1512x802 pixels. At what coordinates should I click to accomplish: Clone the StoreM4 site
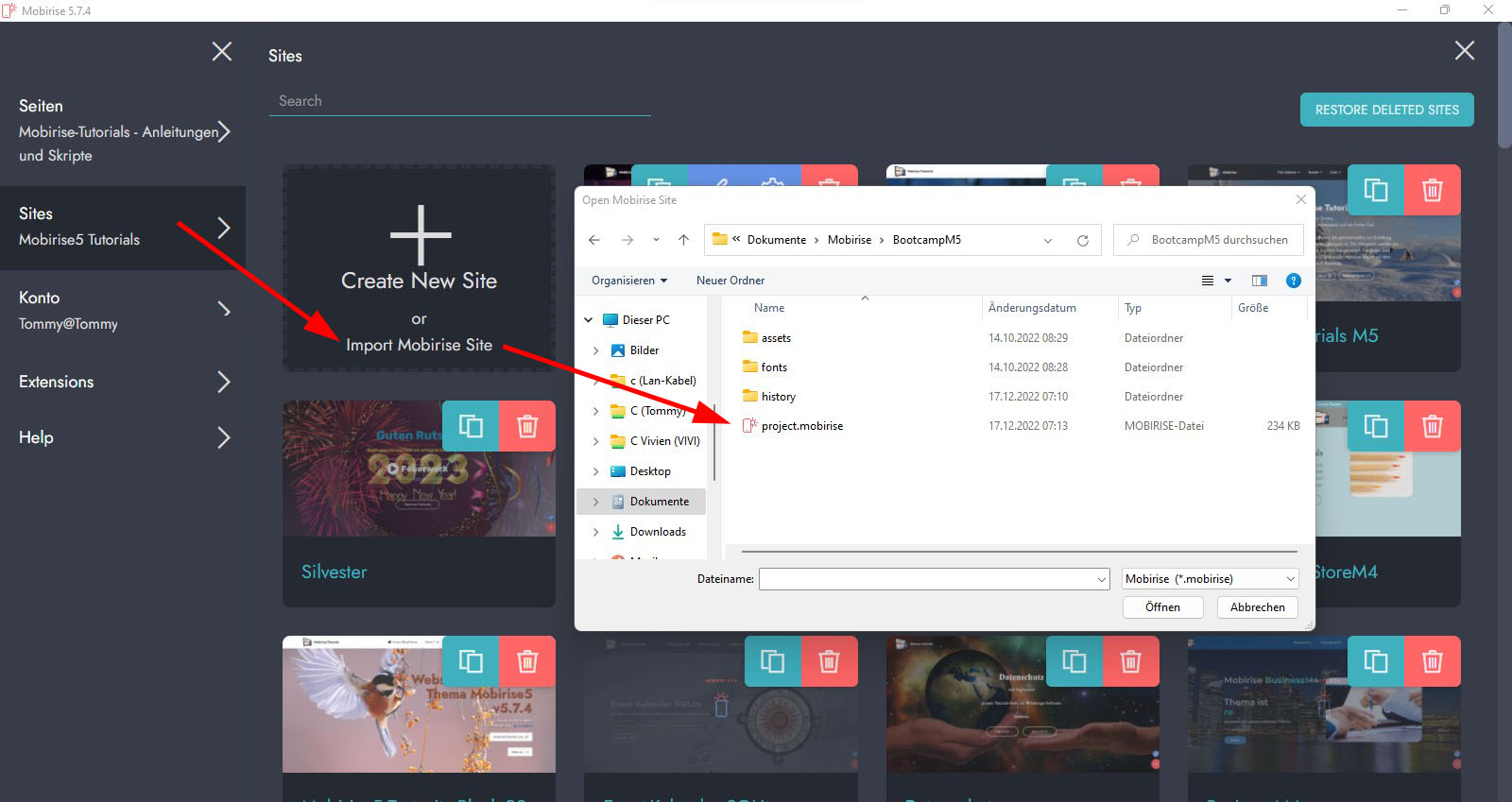1376,426
